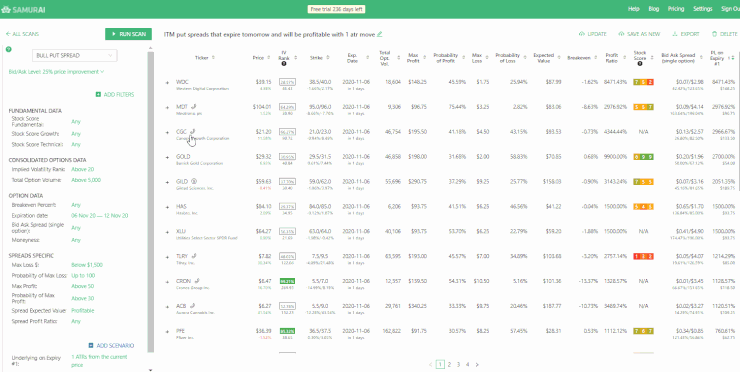
Task: Open the Bid/Ask Level price improvement dropdown
Action: [57, 72]
